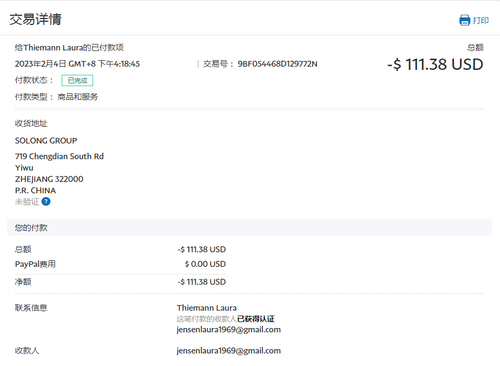Click the PayPal费用 label

pos(35,264)
